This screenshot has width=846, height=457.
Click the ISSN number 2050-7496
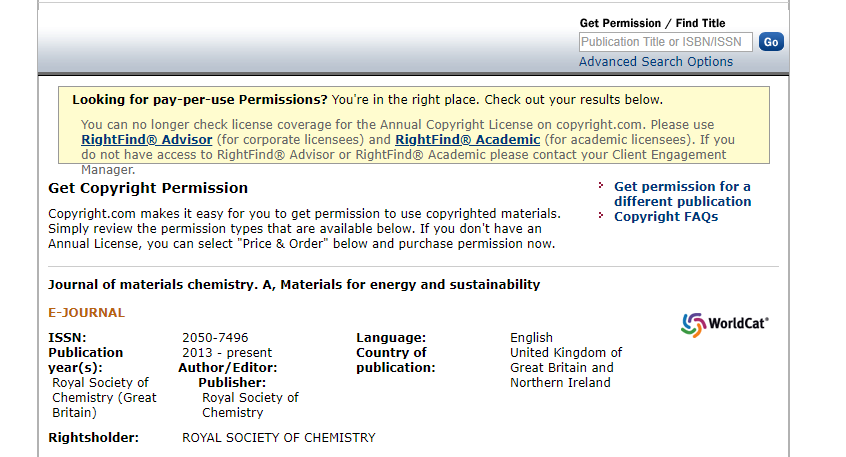[215, 338]
